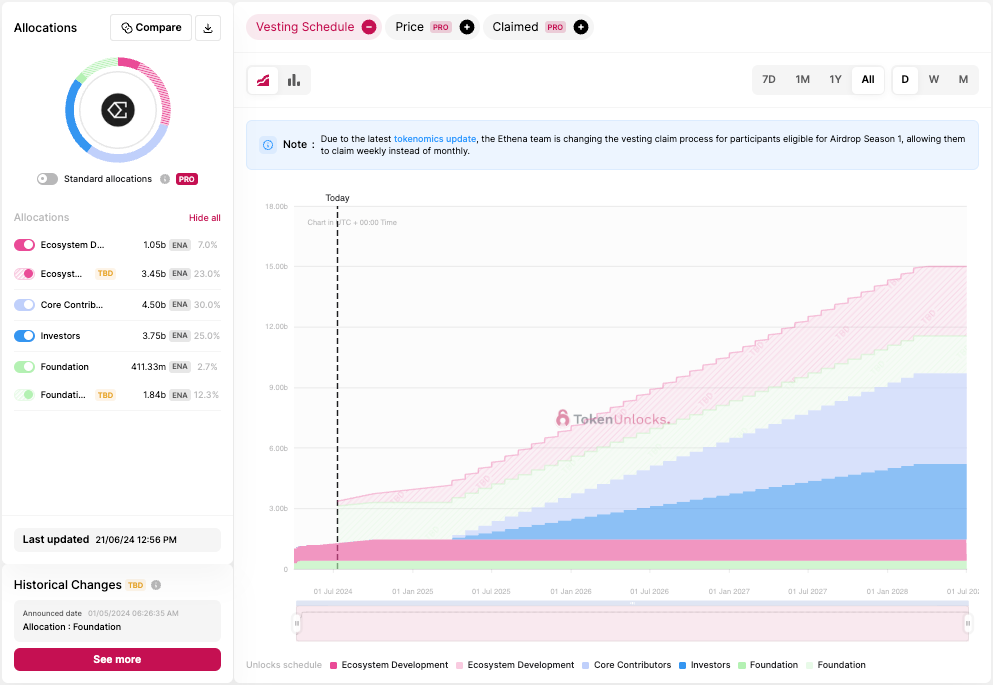Viewport: 993px width, 685px height.
Task: Grab the right handle of range slider
Action: tap(968, 624)
